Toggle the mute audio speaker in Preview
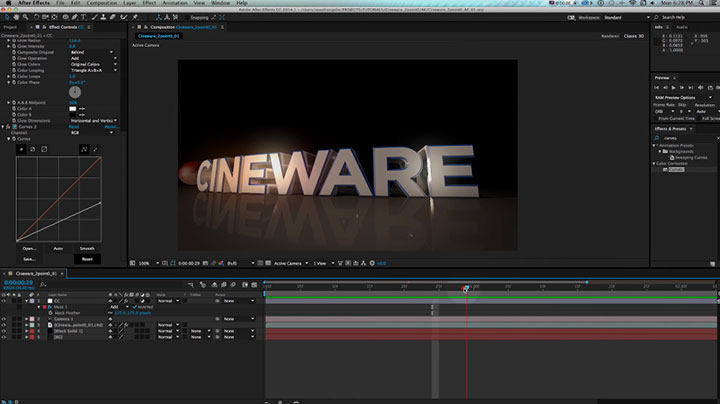720x404 pixels. coord(701,87)
